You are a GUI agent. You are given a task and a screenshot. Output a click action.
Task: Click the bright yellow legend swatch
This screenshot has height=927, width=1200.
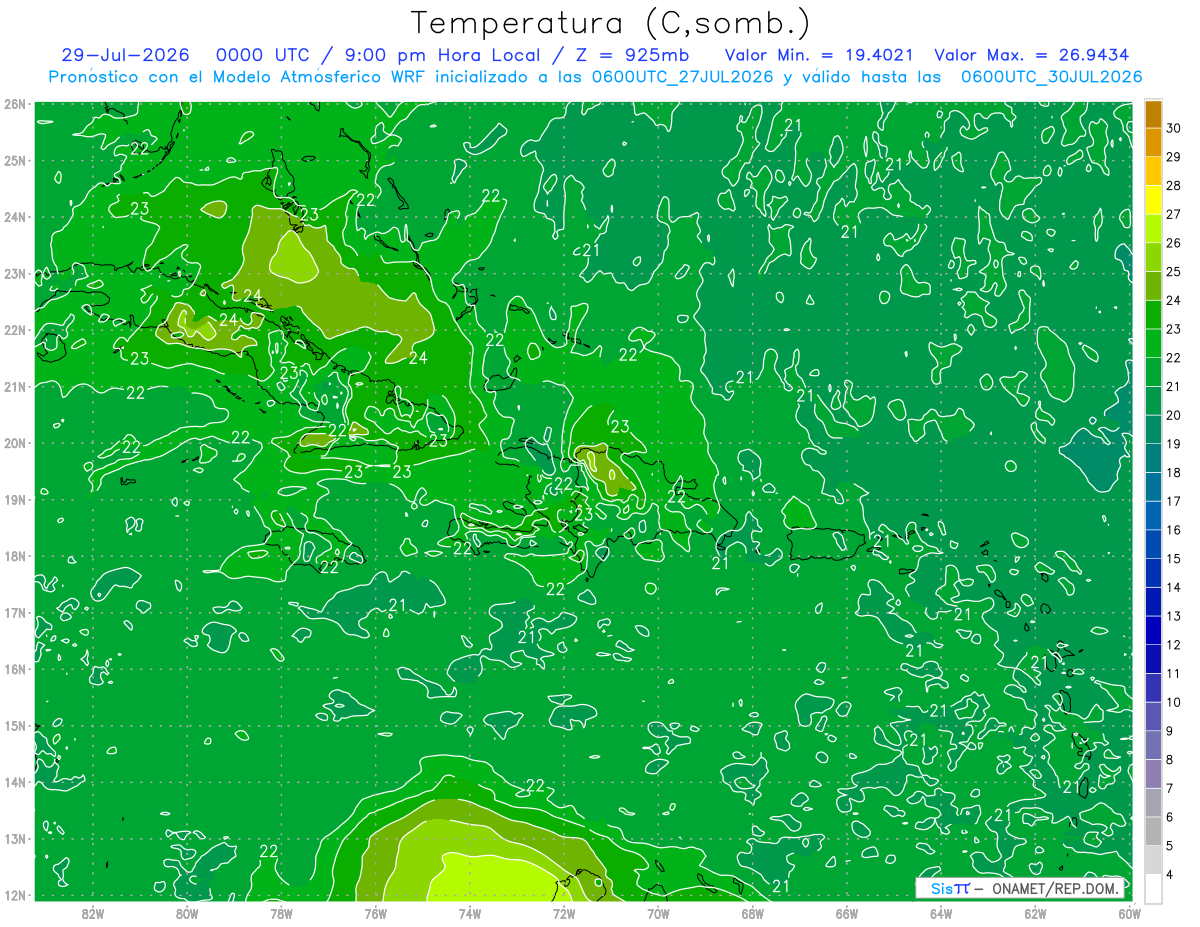[x=1153, y=200]
